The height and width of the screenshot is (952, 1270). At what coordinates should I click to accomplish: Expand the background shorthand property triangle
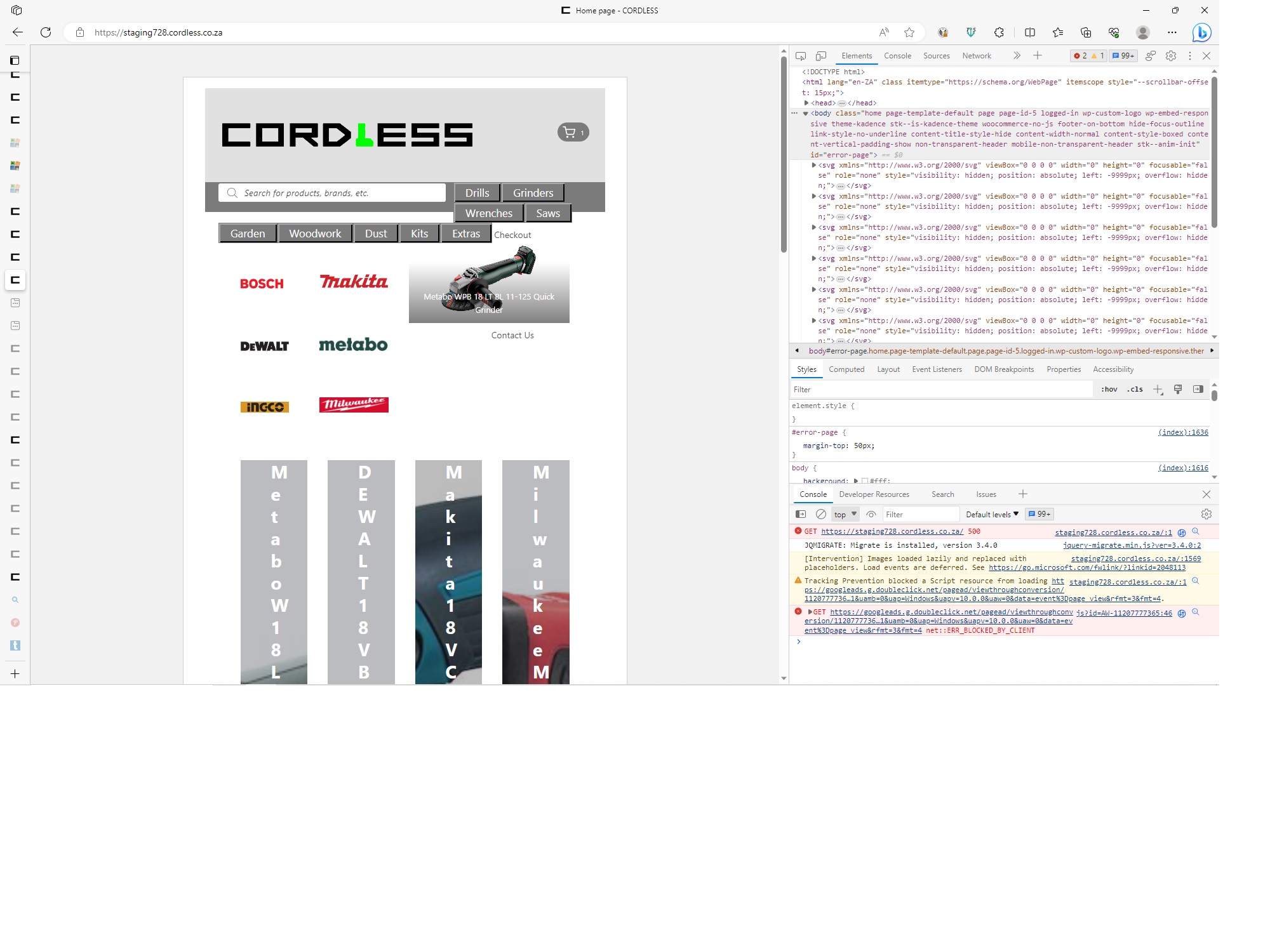tap(856, 481)
